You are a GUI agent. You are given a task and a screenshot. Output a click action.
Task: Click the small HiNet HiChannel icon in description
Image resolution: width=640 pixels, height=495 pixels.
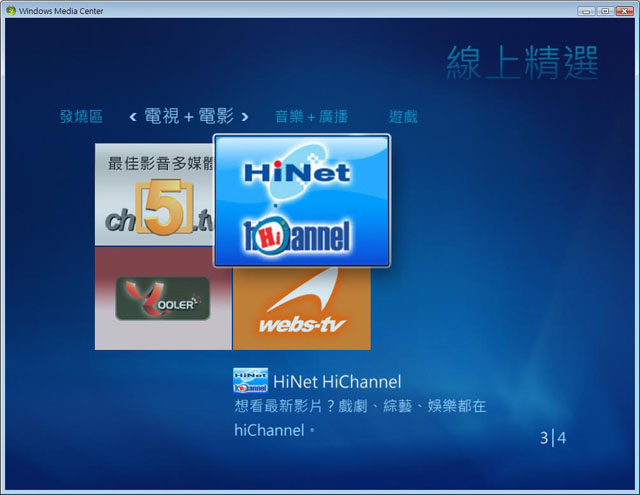[250, 380]
